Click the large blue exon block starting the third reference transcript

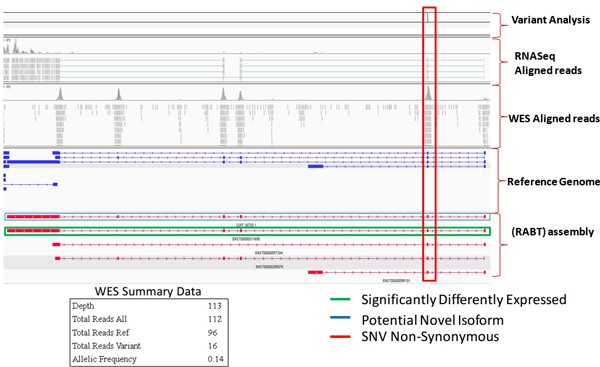point(33,162)
